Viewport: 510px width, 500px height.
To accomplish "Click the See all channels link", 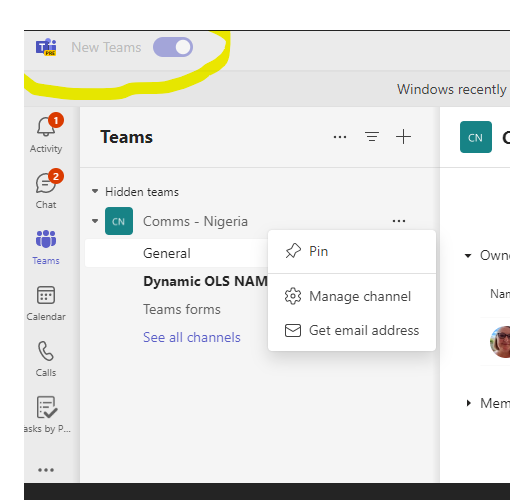I will coord(192,337).
